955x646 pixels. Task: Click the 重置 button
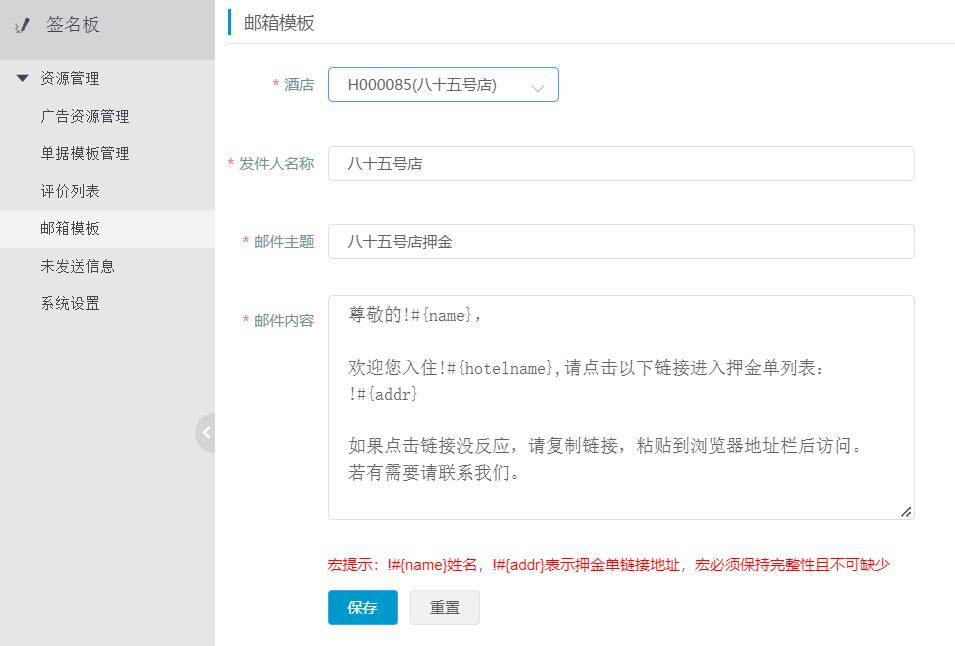click(x=445, y=607)
